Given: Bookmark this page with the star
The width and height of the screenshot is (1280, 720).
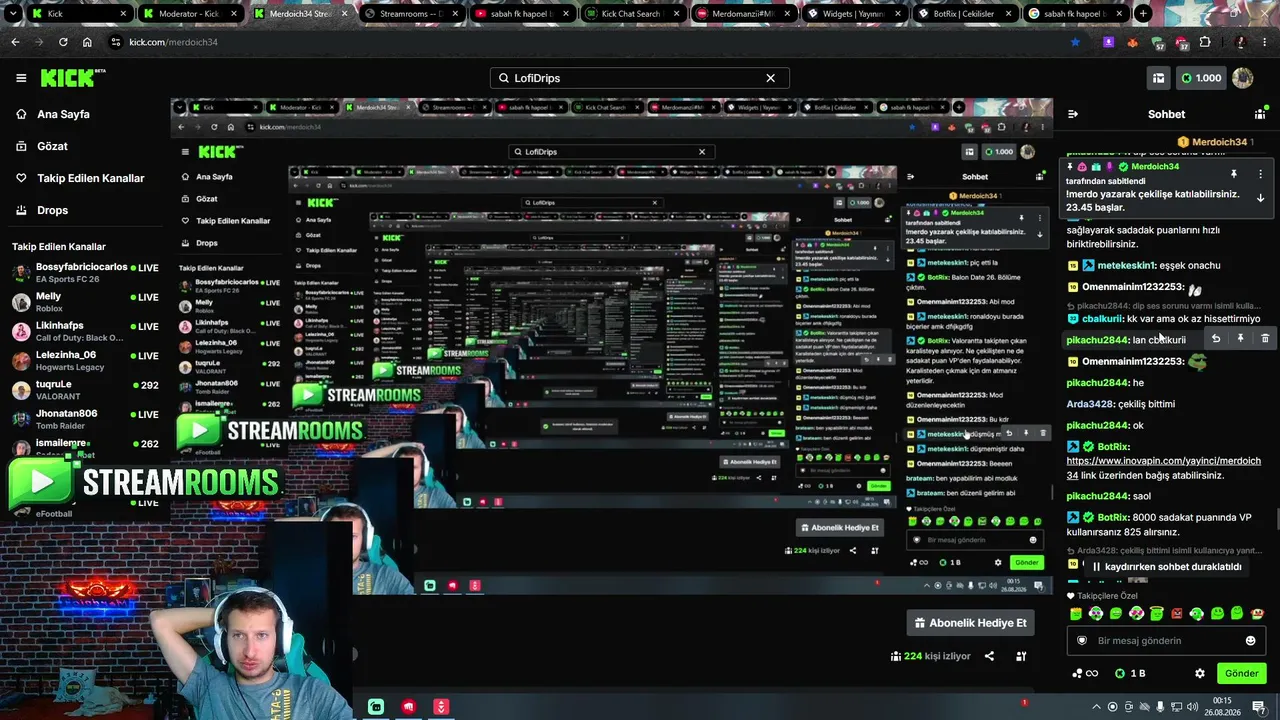Looking at the screenshot, I should click(x=1075, y=42).
